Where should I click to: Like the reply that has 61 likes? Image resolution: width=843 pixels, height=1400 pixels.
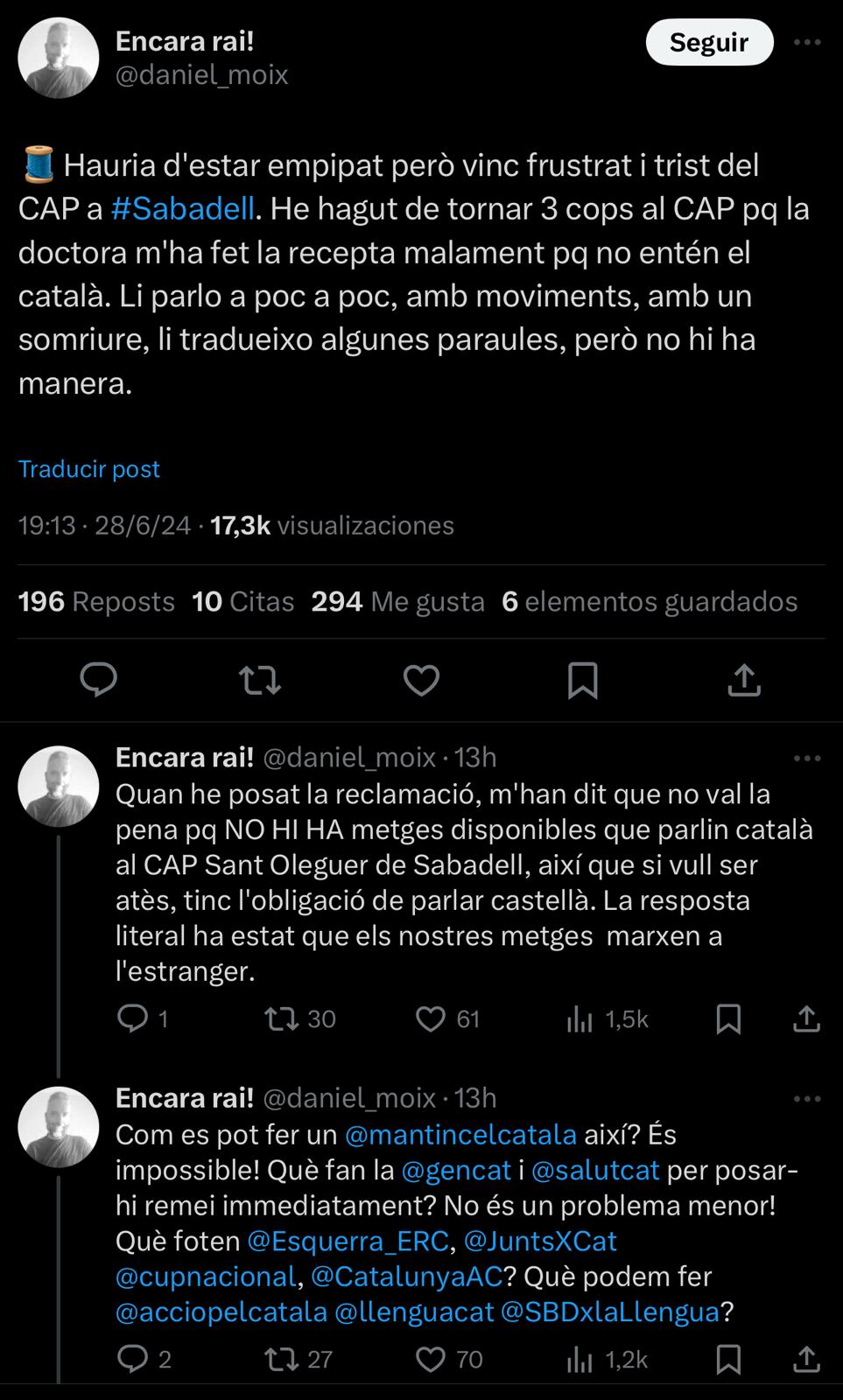coord(430,1018)
